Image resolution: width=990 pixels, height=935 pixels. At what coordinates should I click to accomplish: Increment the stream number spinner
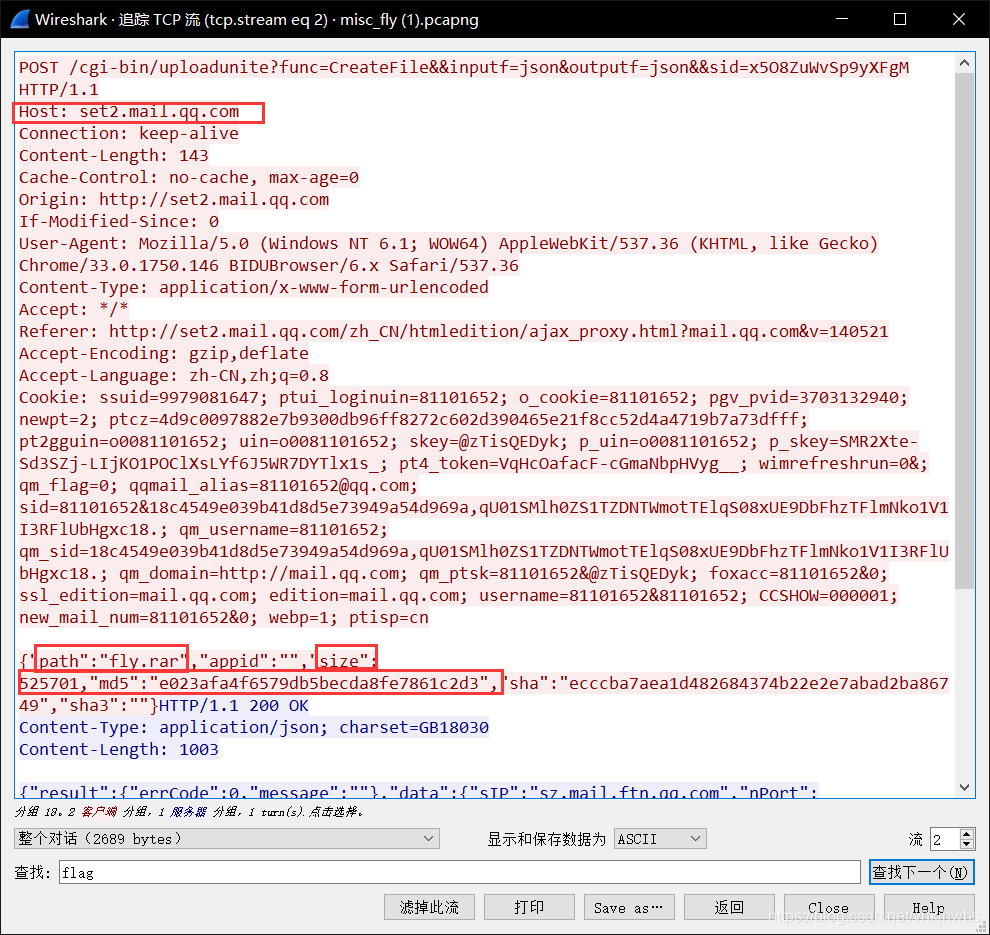pos(966,833)
